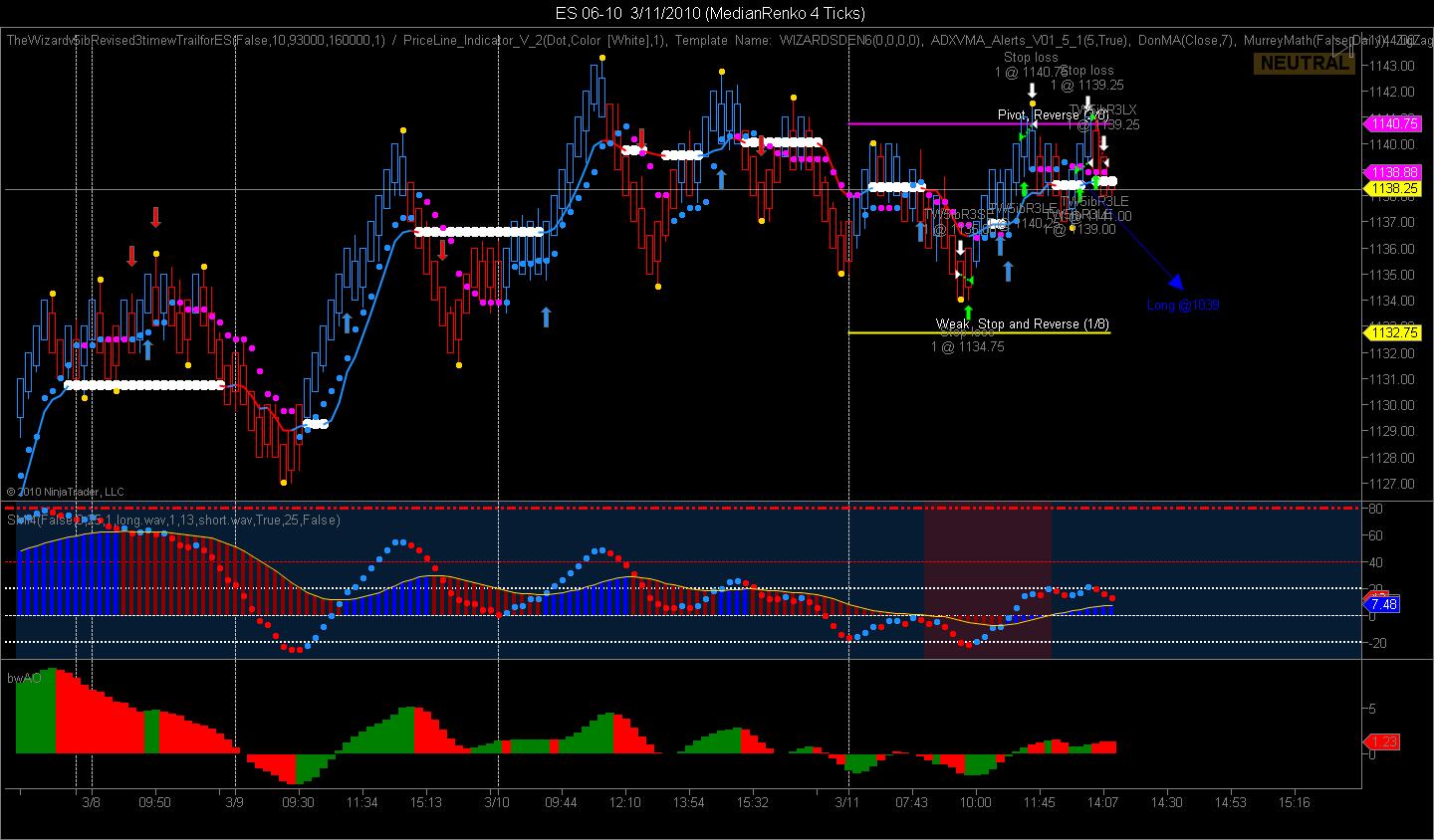
Task: Click the 07:43 time axis label
Action: (x=911, y=802)
